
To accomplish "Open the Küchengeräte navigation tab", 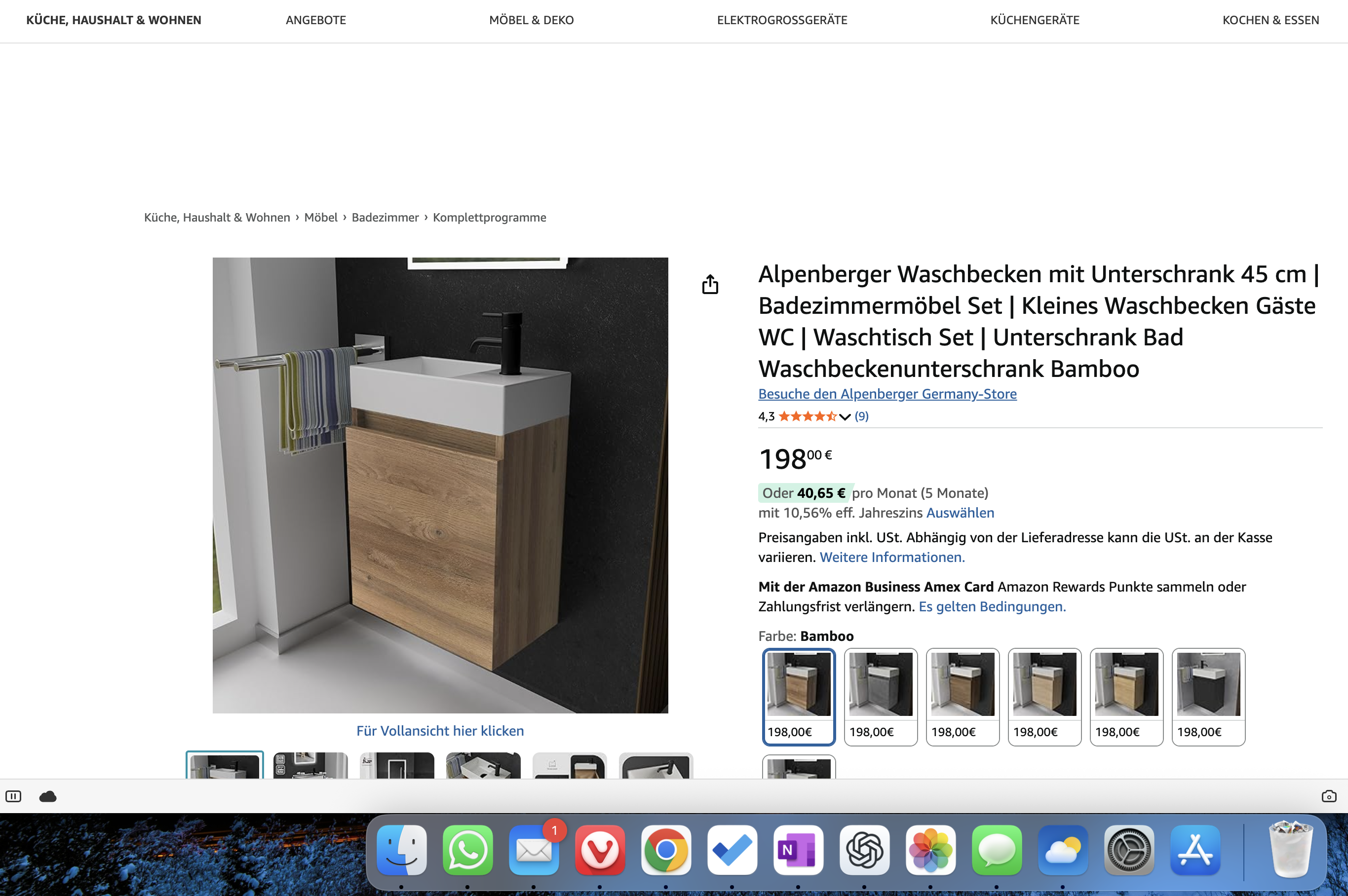I will click(x=1034, y=20).
